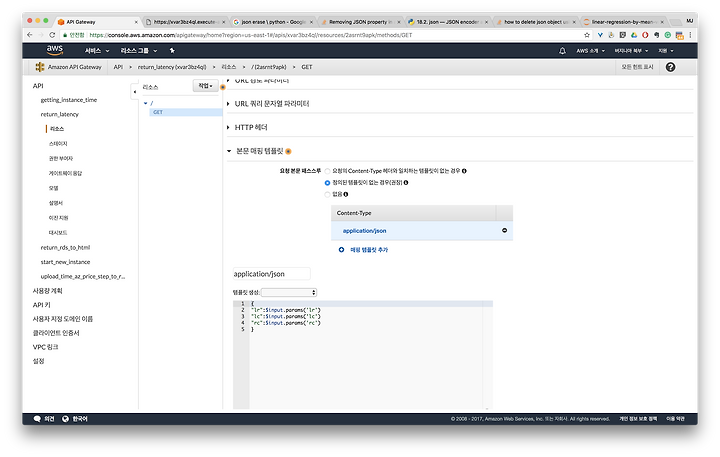Select passthrough when no Content-Type template matches
720x457 pixels.
pyautogui.click(x=327, y=171)
